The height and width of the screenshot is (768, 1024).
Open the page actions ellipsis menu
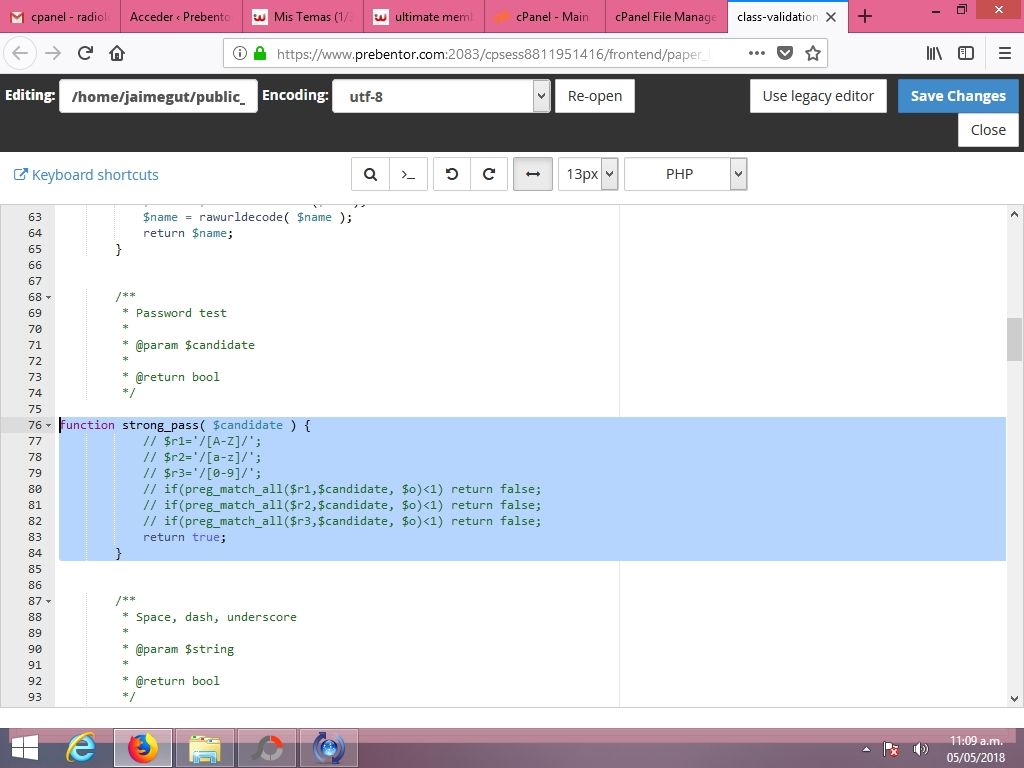coord(757,53)
